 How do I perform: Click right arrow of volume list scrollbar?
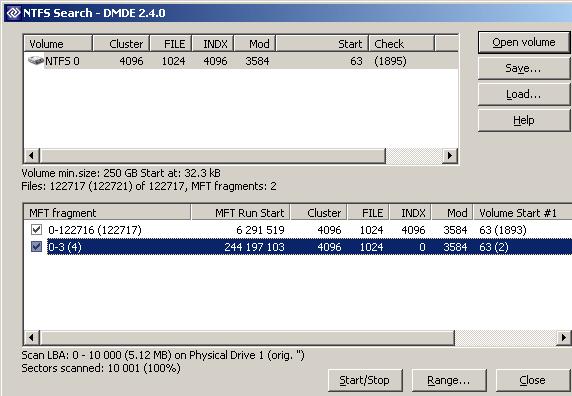450,156
